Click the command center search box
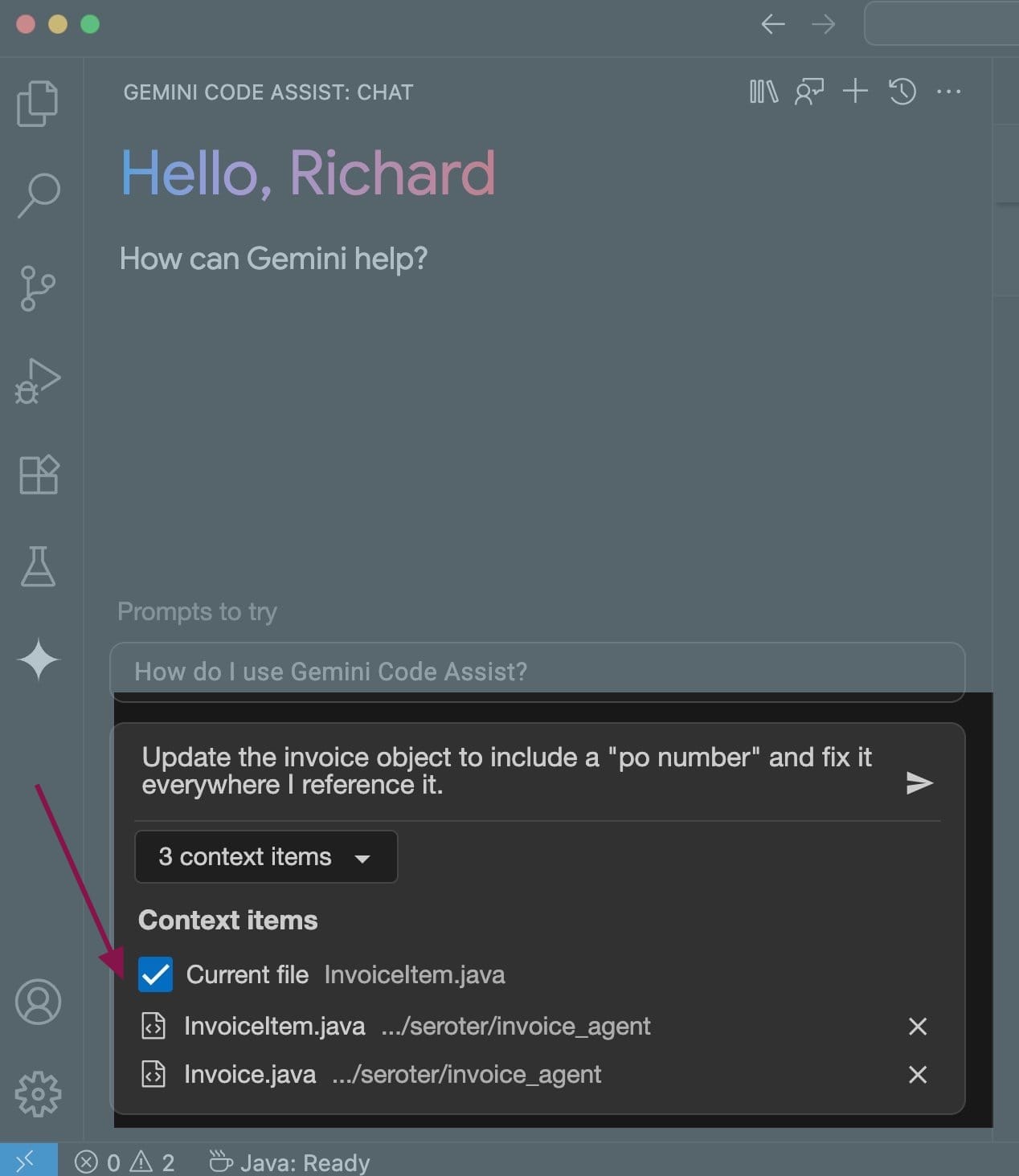The image size is (1019, 1176). (x=941, y=24)
